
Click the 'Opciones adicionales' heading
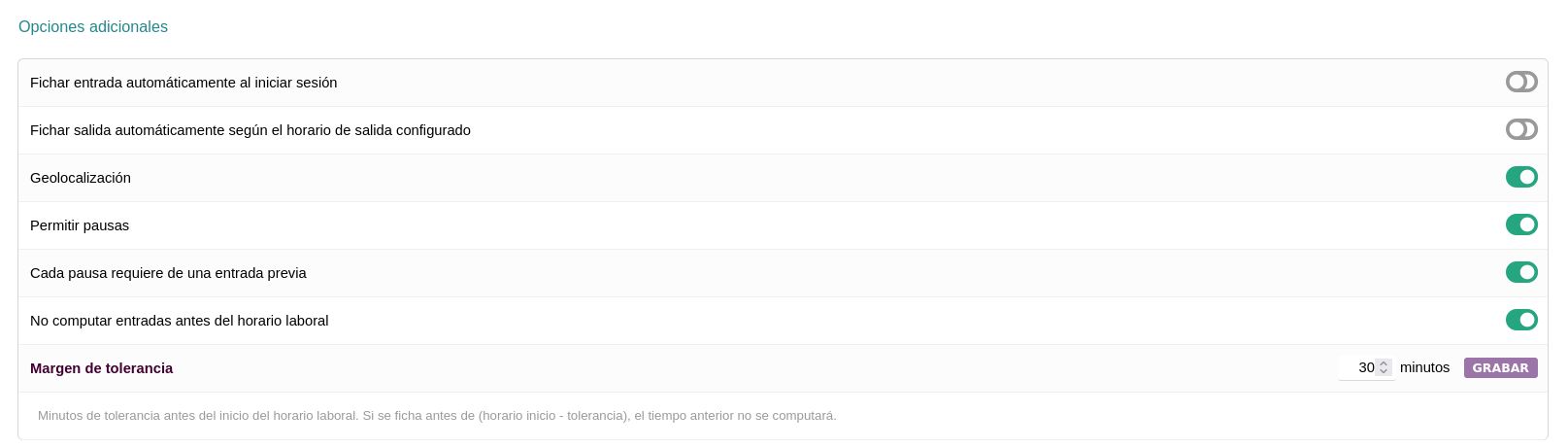click(x=93, y=27)
